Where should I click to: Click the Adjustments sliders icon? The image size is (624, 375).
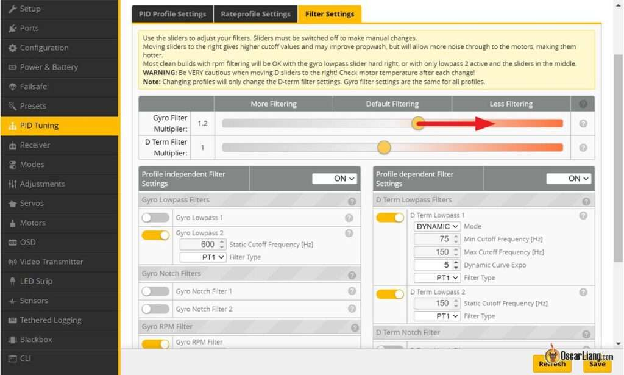point(12,184)
